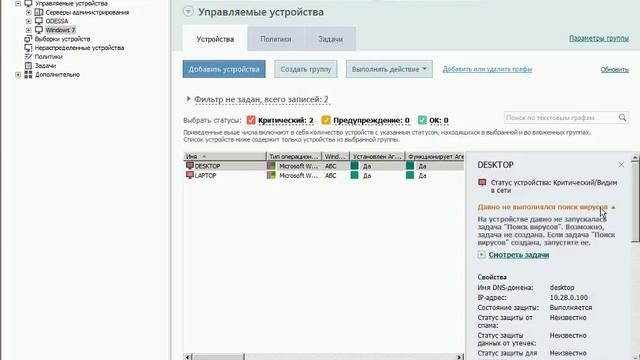Click the Задачи tree icon
Viewport: 640px width, 360px height.
tap(28, 66)
